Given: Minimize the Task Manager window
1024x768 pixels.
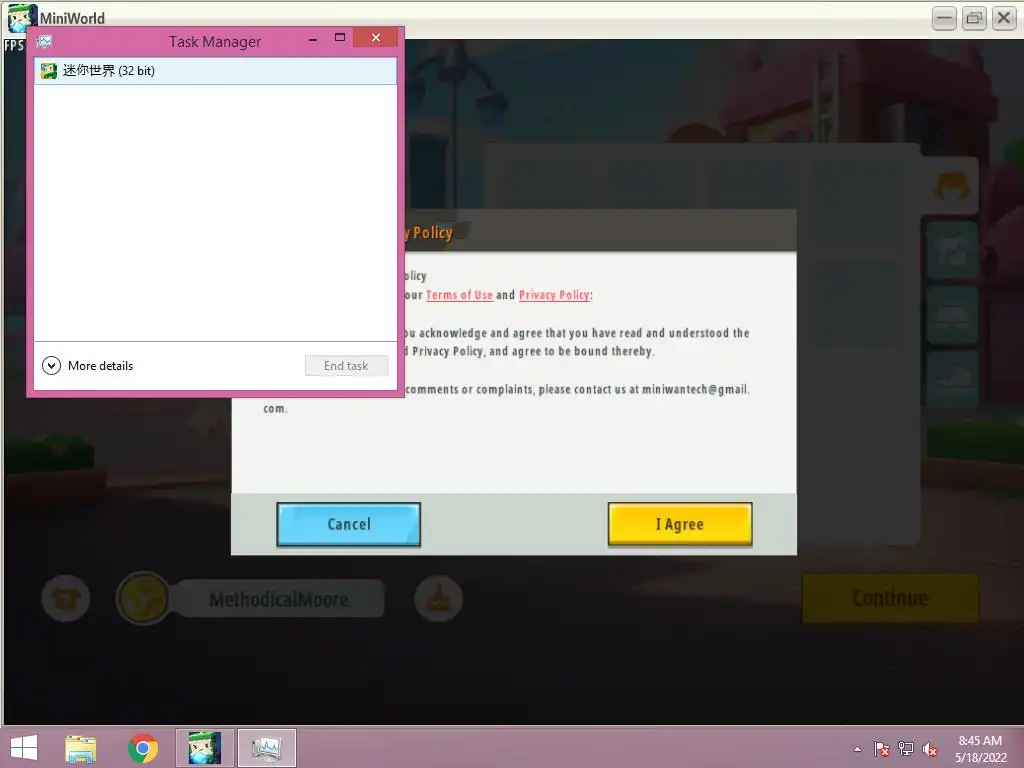Looking at the screenshot, I should (313, 39).
